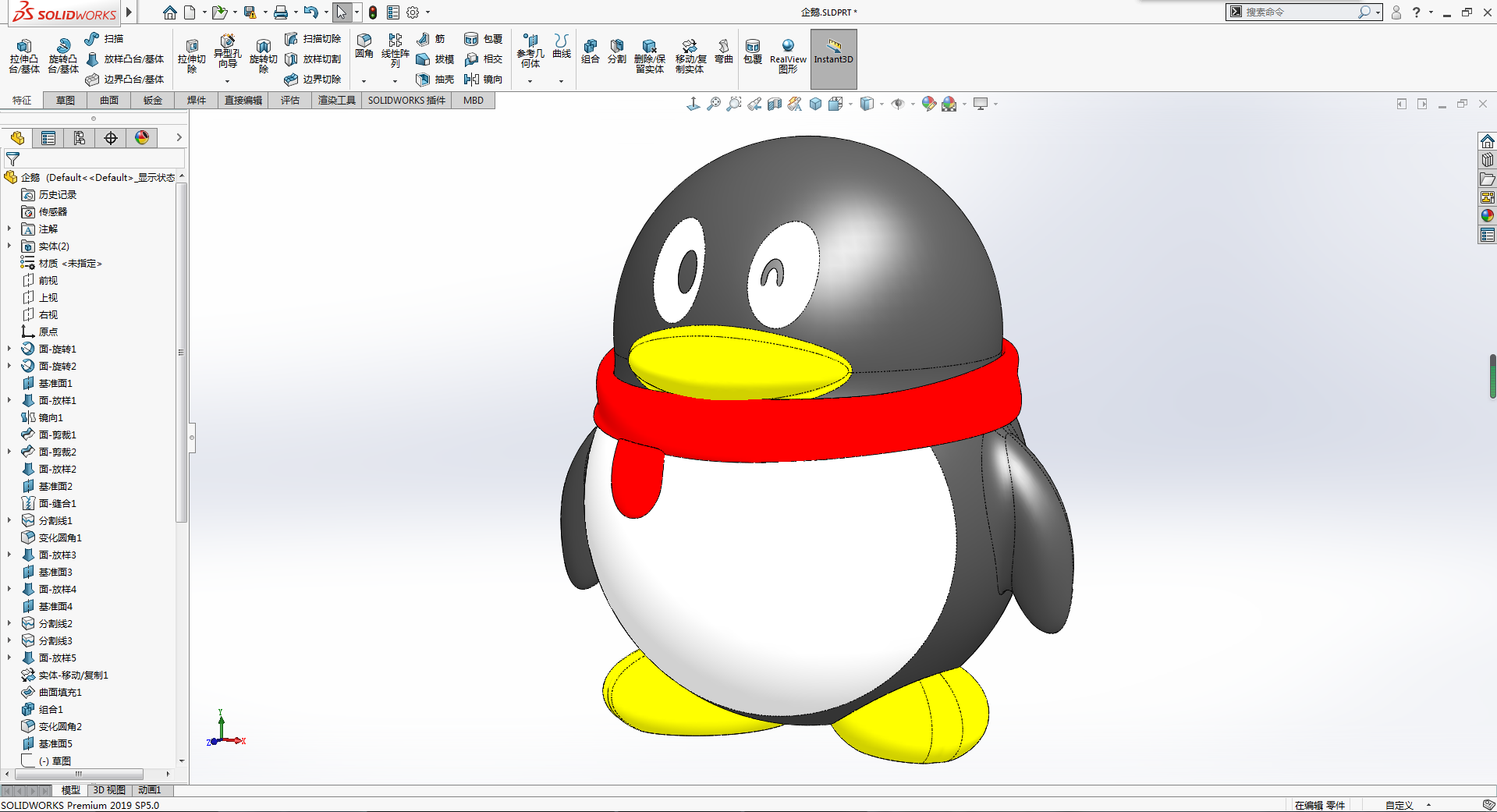Click the 筋 rib tool

tap(431, 38)
